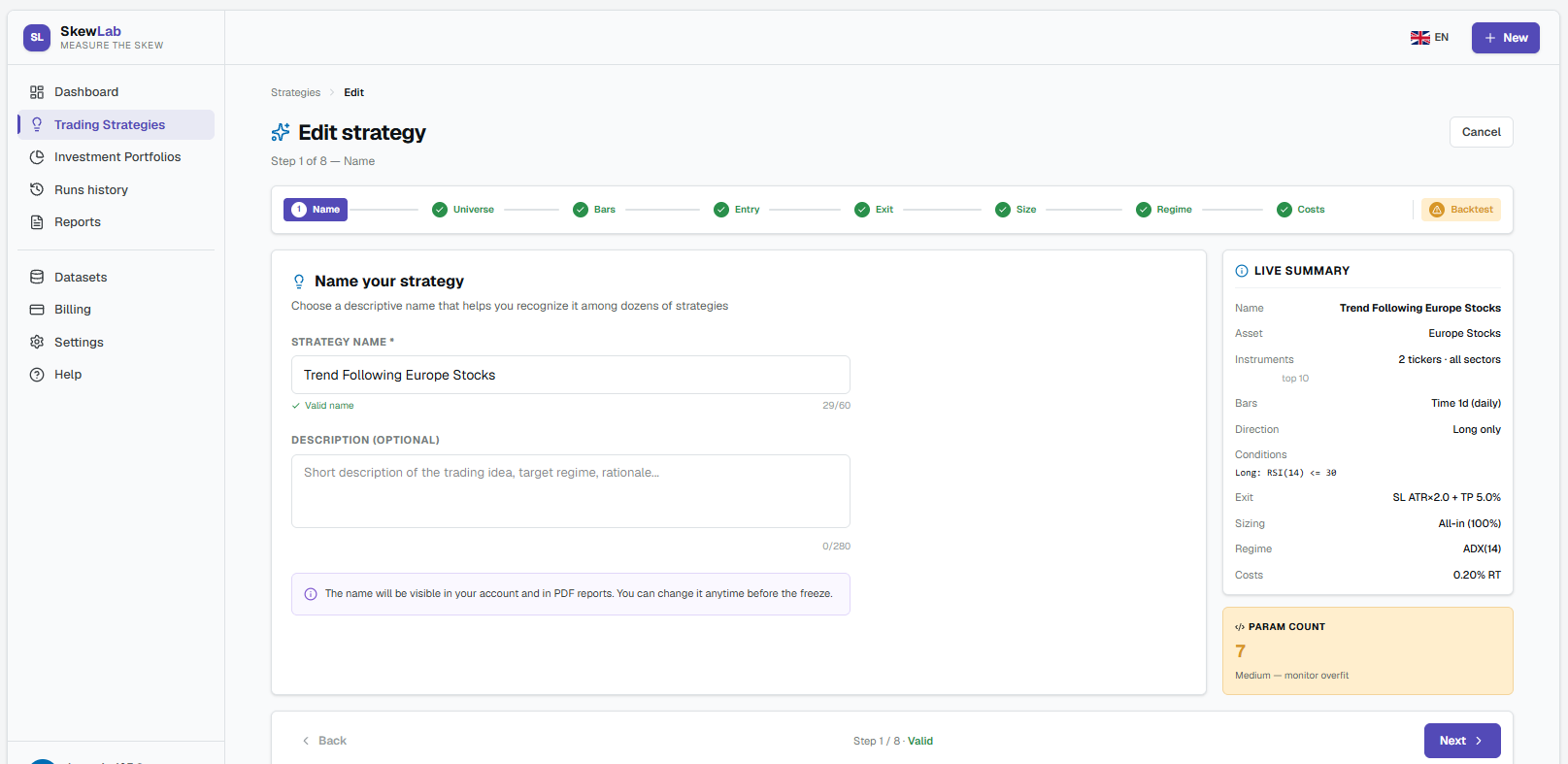
Task: Open Investment Portfolios in sidebar
Action: click(117, 157)
